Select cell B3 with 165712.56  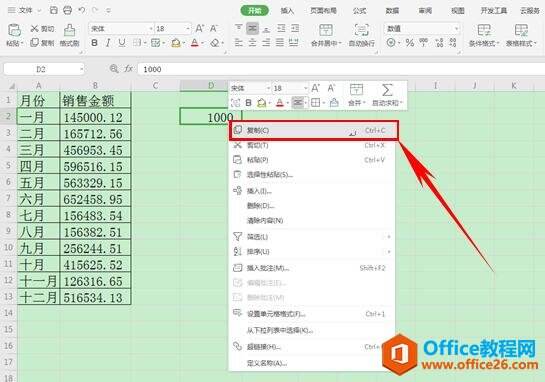[95, 133]
